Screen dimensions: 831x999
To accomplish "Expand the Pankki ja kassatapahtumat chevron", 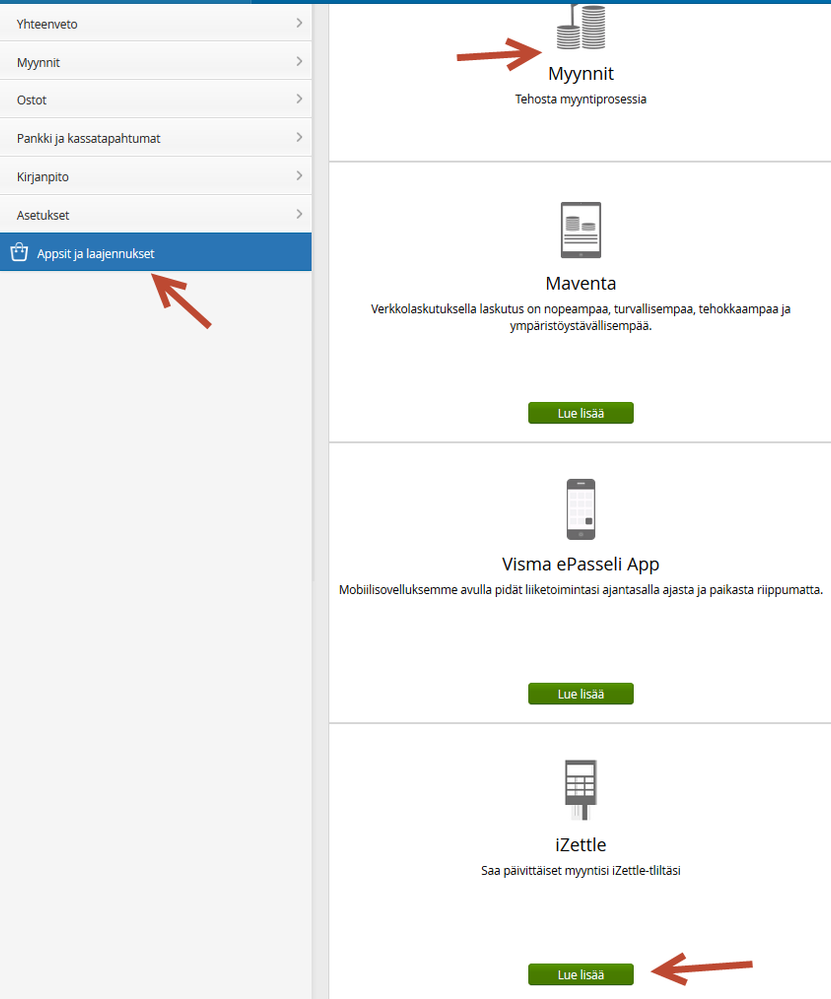I will point(299,137).
